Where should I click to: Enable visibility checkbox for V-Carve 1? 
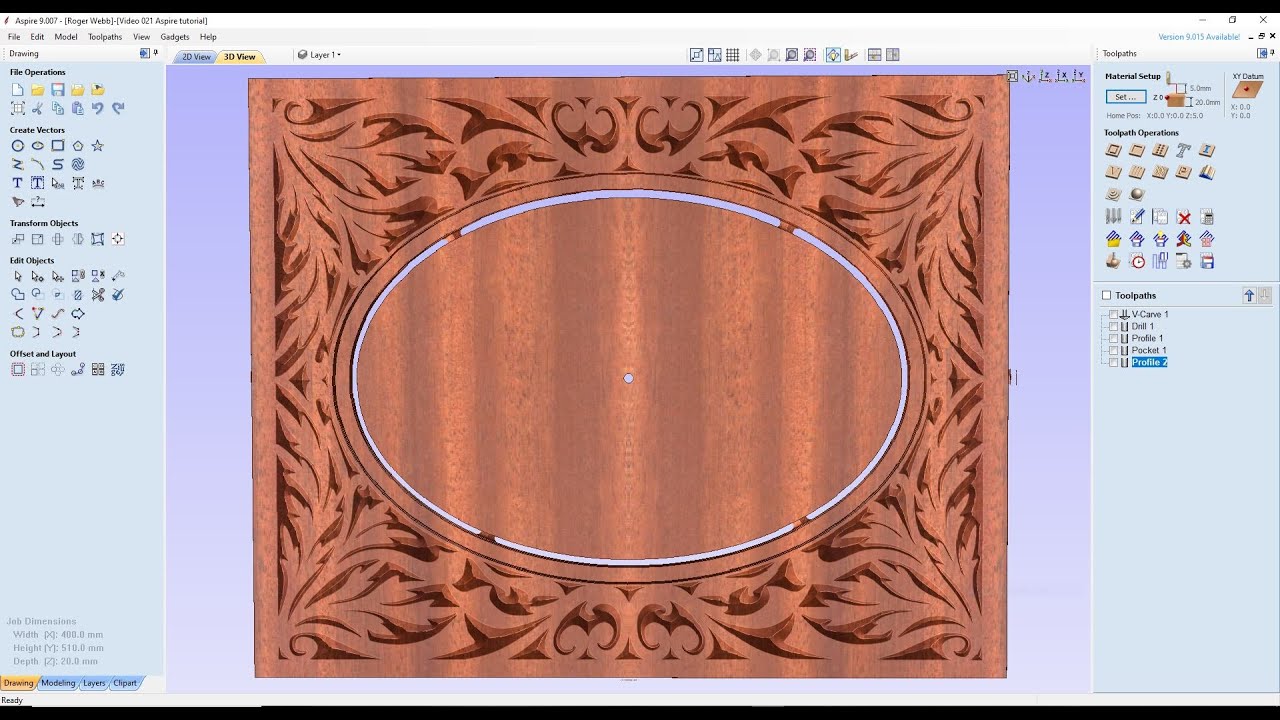pos(1114,314)
